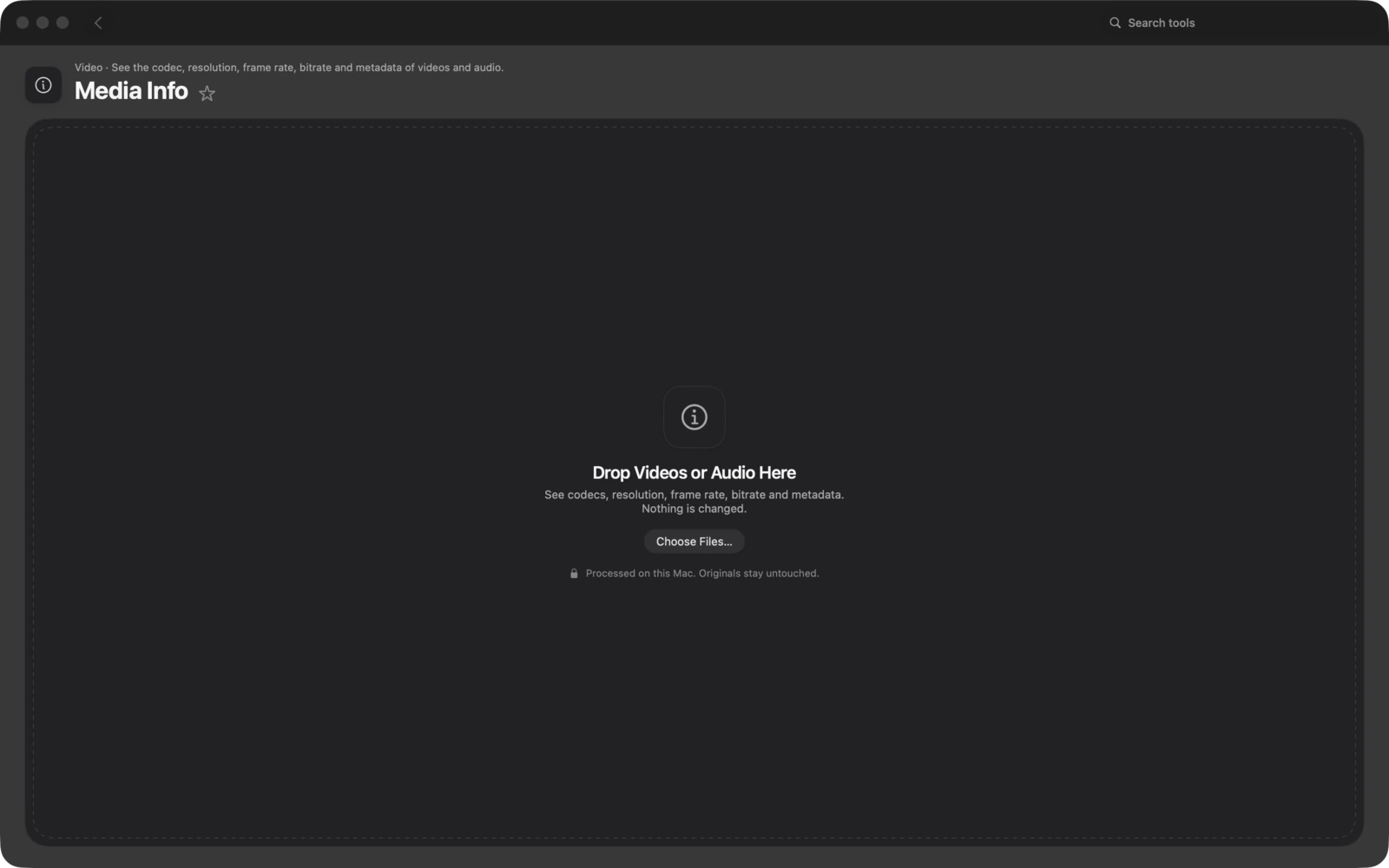Click the info icon in the drop zone

click(694, 417)
